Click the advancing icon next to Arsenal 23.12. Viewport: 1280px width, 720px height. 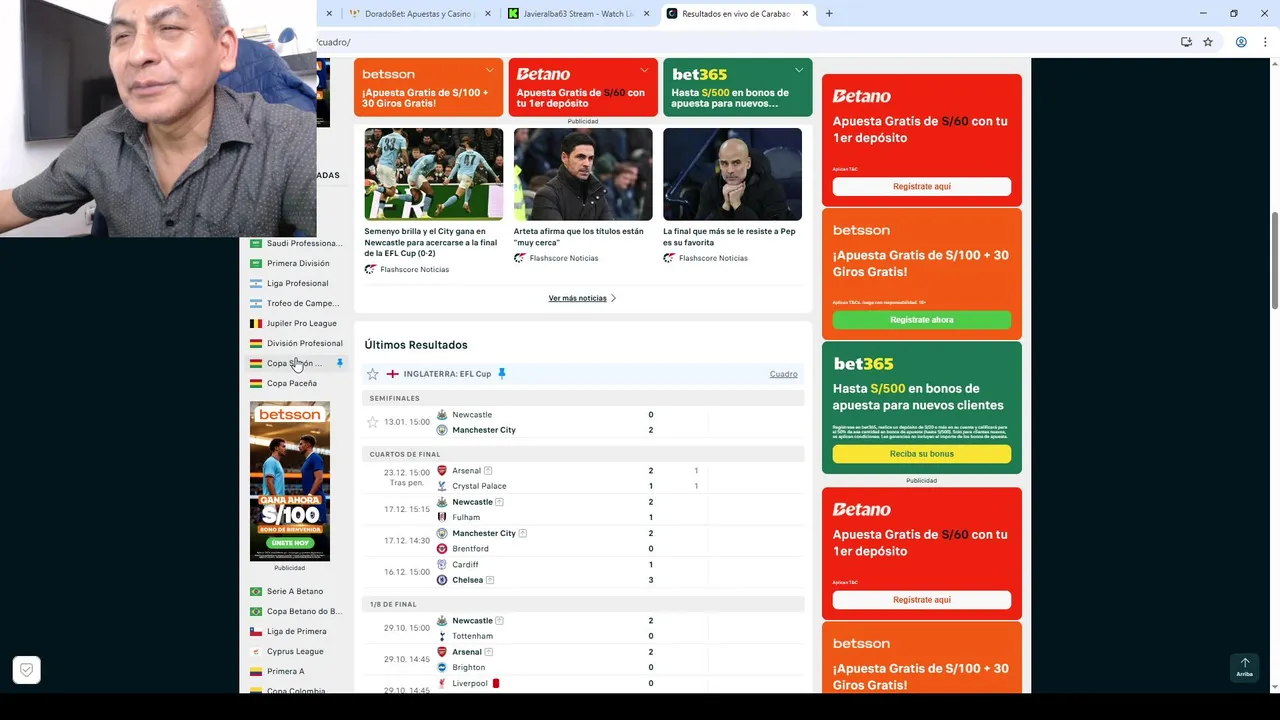[488, 471]
